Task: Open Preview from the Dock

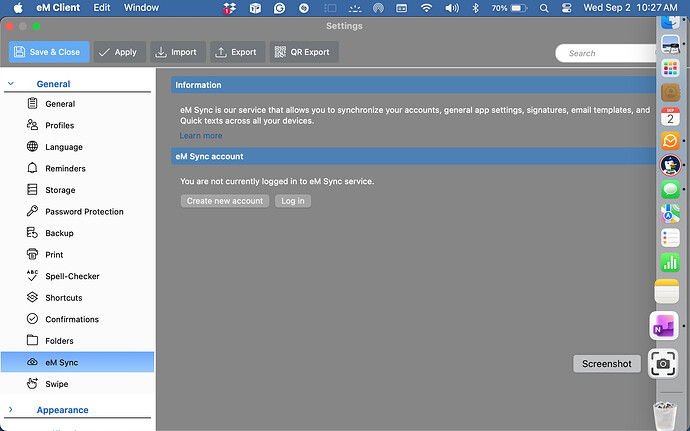Action: 670,44
